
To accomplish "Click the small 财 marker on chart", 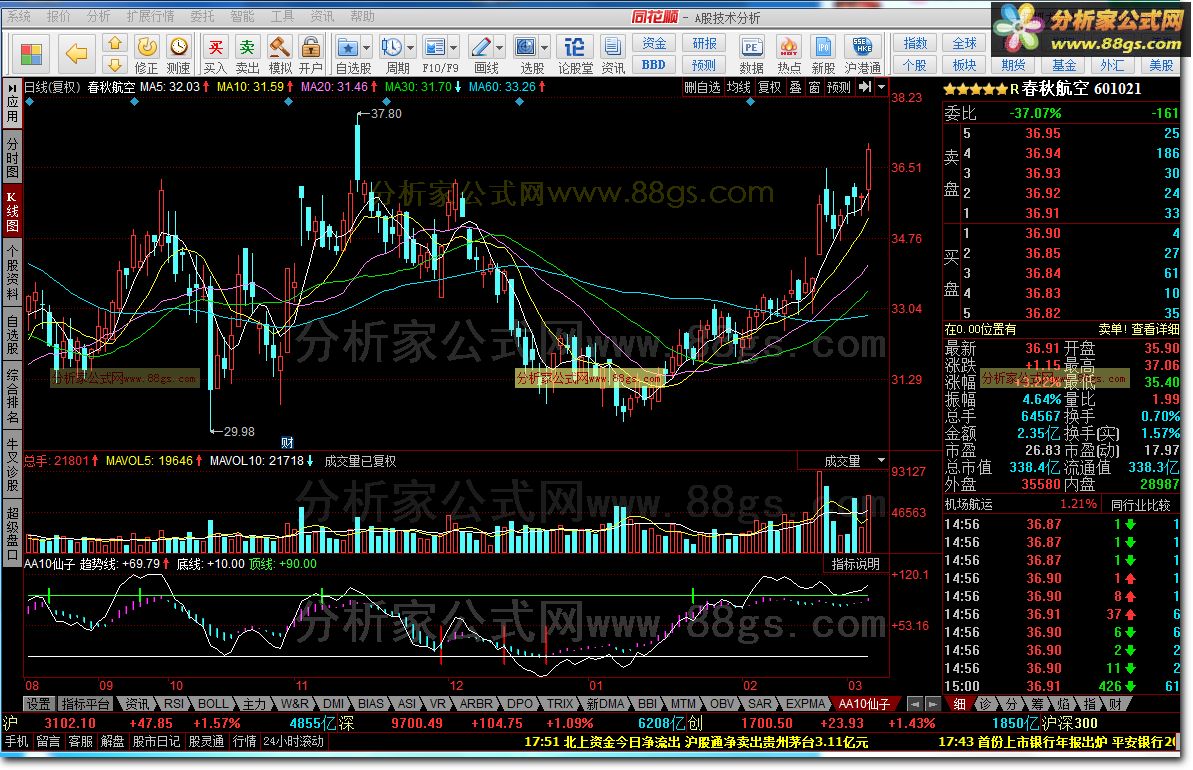I will (287, 443).
